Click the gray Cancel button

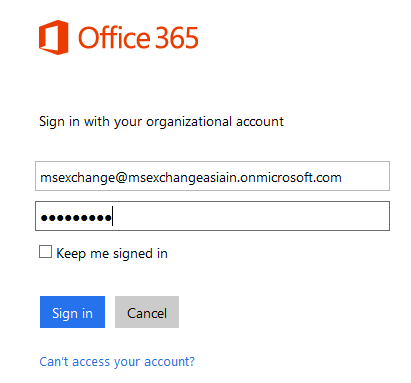tap(147, 312)
